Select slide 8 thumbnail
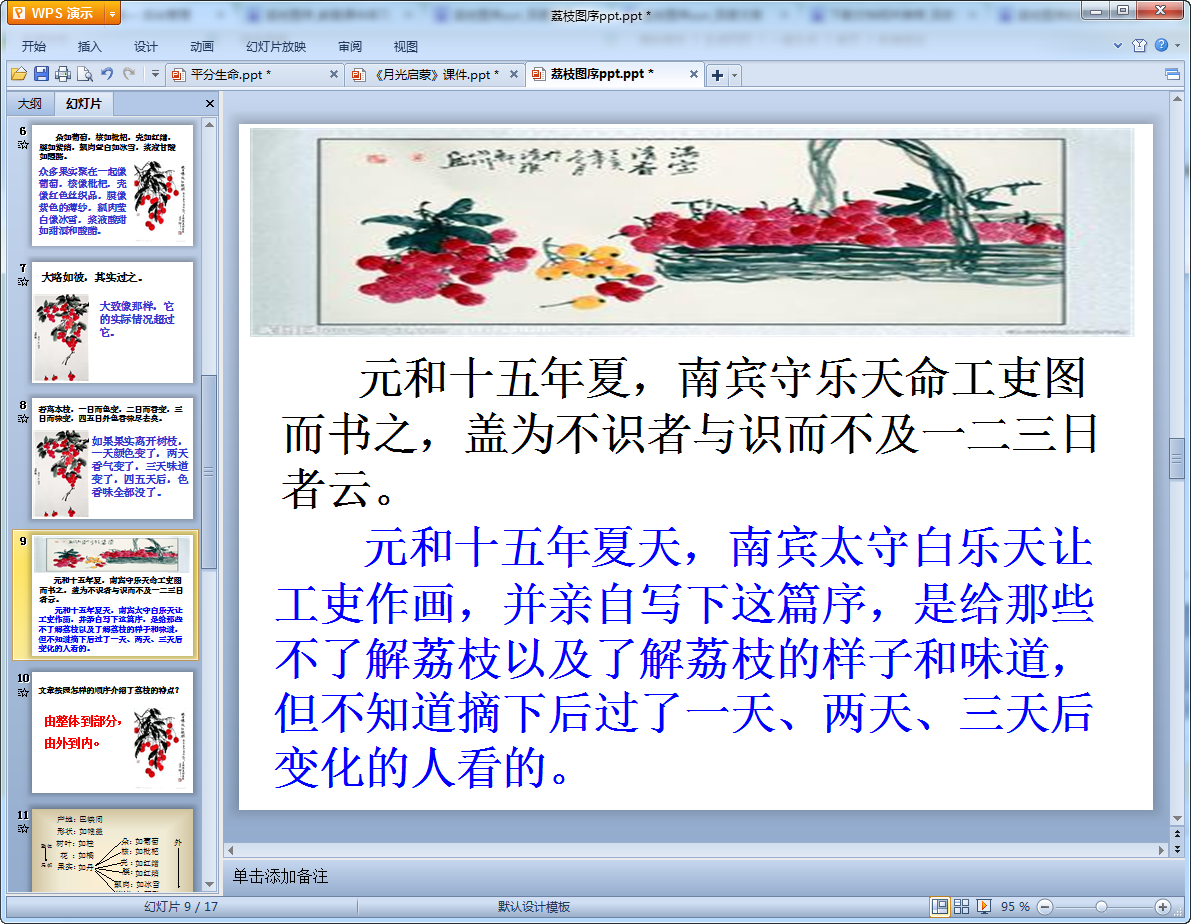 112,458
